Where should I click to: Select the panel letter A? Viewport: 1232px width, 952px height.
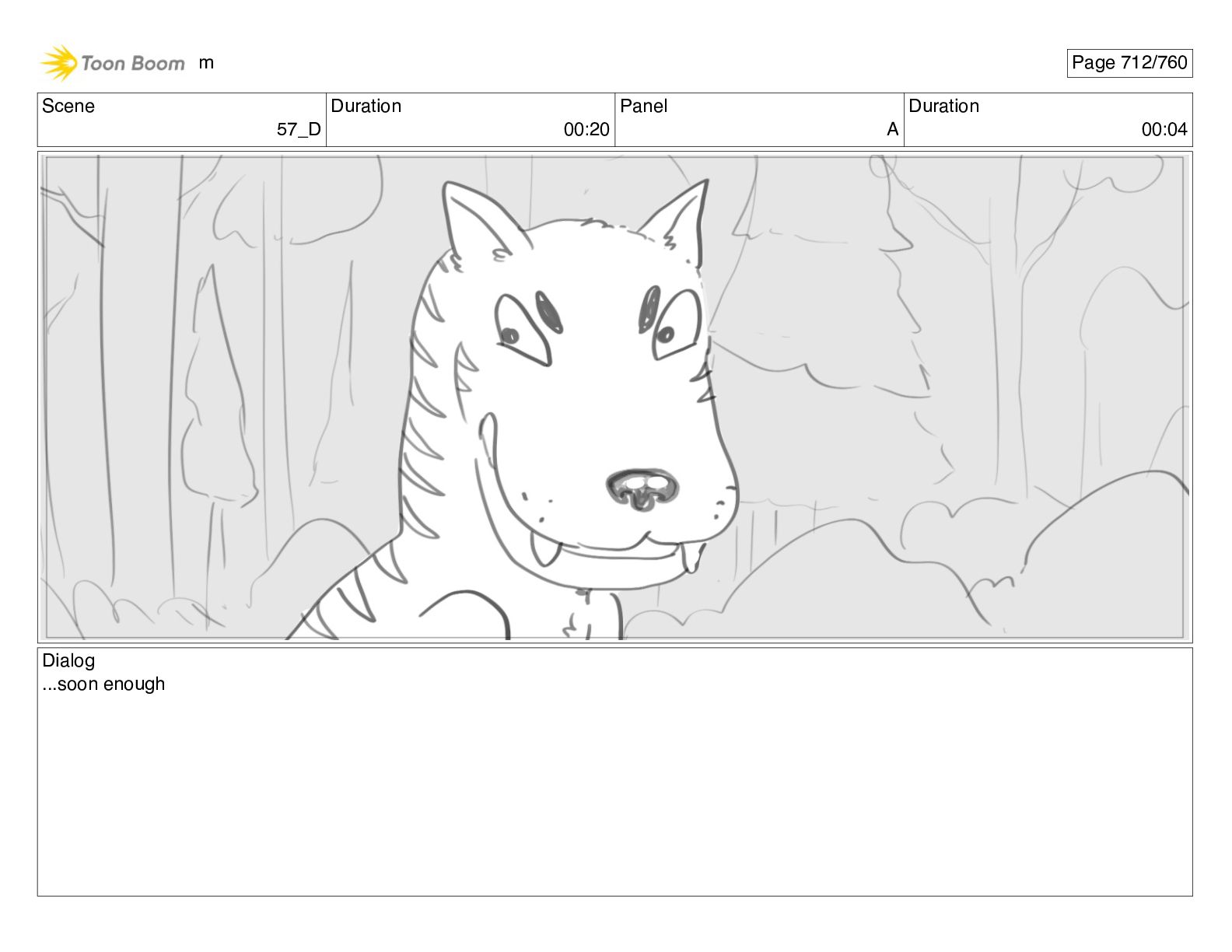tap(893, 130)
